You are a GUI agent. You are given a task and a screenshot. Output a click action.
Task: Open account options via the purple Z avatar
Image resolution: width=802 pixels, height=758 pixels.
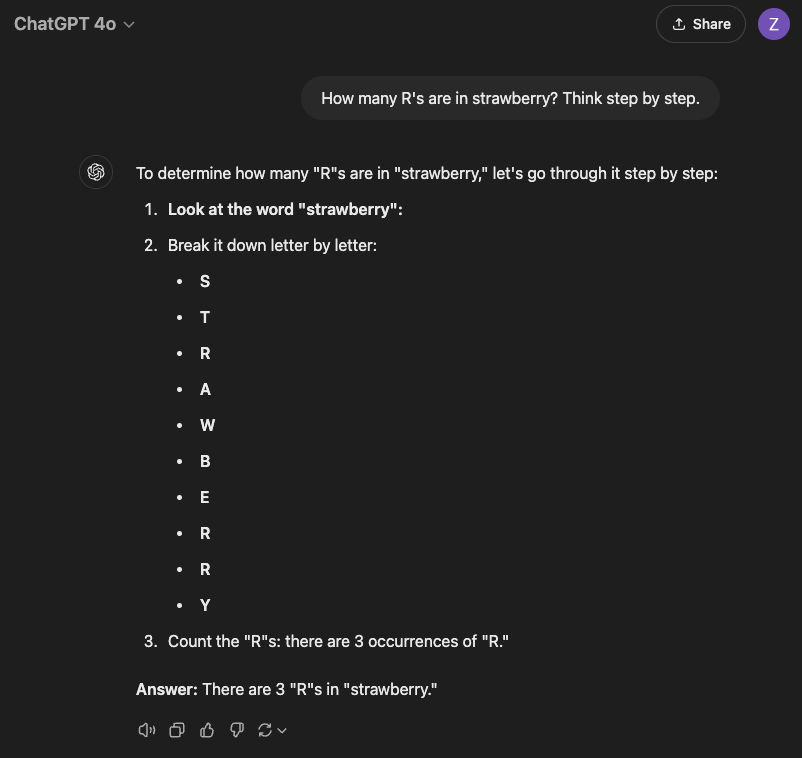(774, 23)
